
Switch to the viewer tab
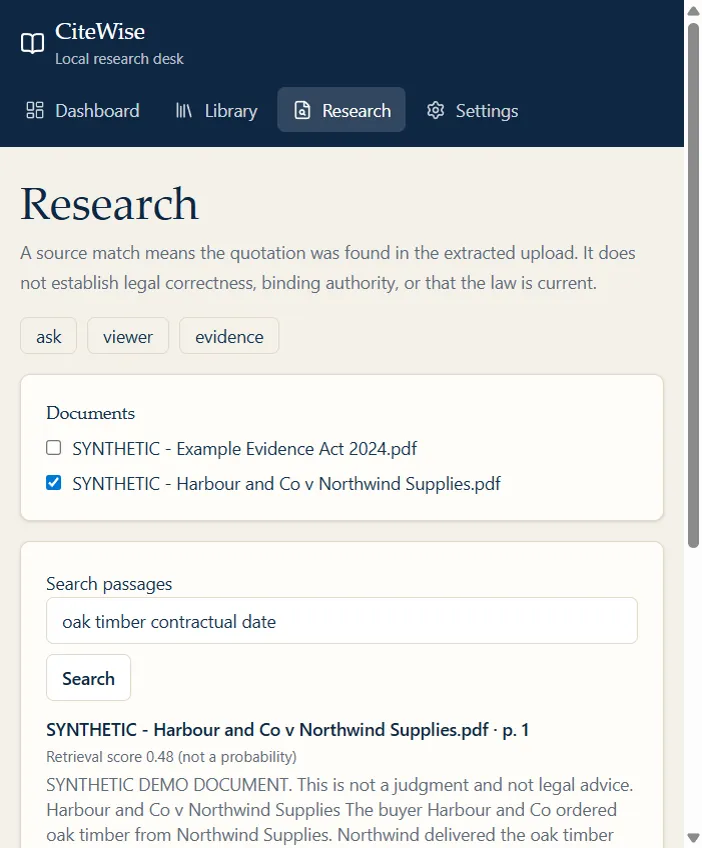point(128,336)
